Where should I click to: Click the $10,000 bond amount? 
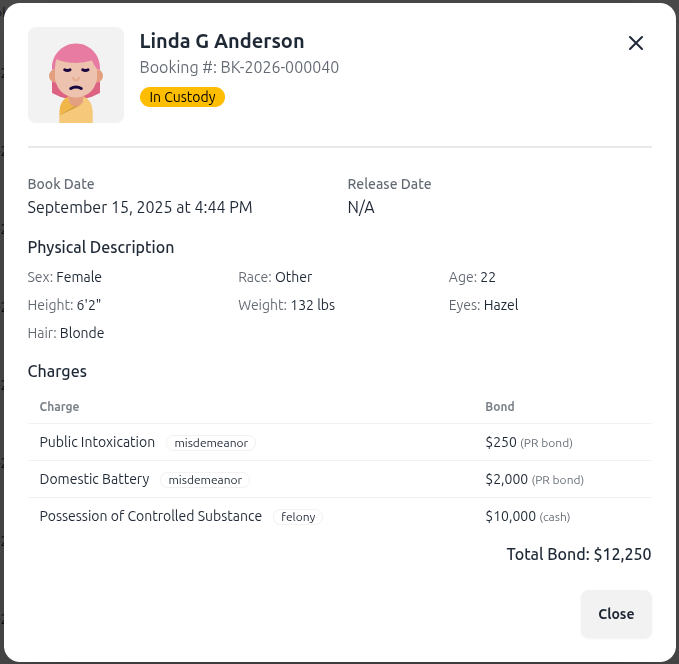511,516
